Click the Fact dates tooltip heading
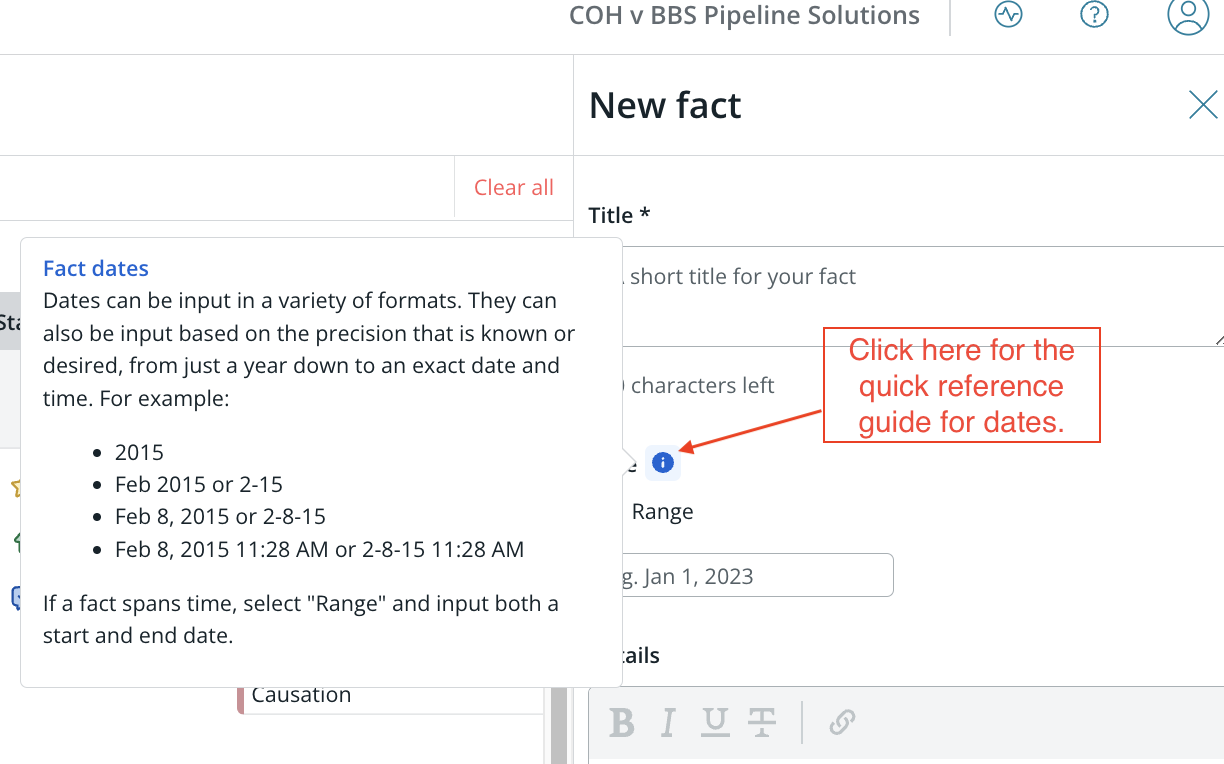The width and height of the screenshot is (1224, 764). click(96, 268)
